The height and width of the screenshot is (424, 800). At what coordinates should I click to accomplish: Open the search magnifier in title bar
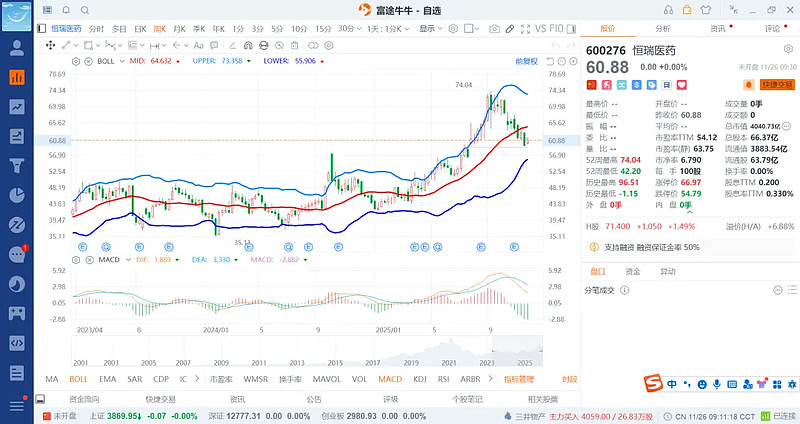tap(85, 10)
